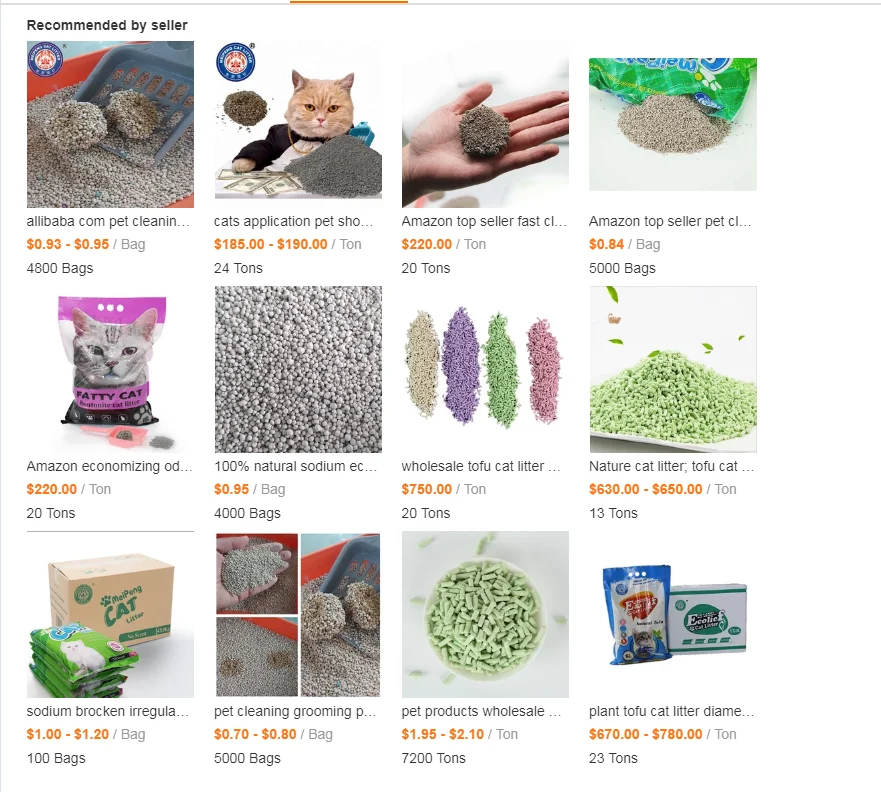
Task: Select the MeiPeng Cat Litter box image
Action: [x=110, y=615]
